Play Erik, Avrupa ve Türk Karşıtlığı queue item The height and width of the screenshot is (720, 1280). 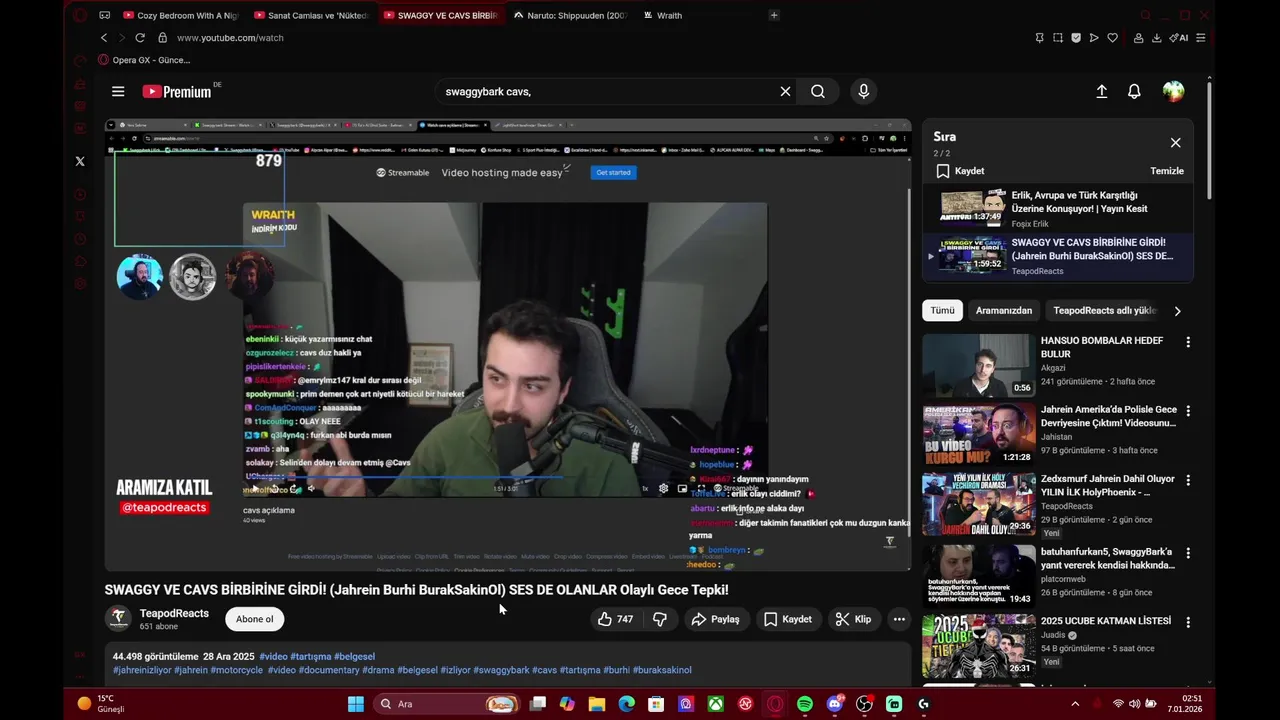1057,209
